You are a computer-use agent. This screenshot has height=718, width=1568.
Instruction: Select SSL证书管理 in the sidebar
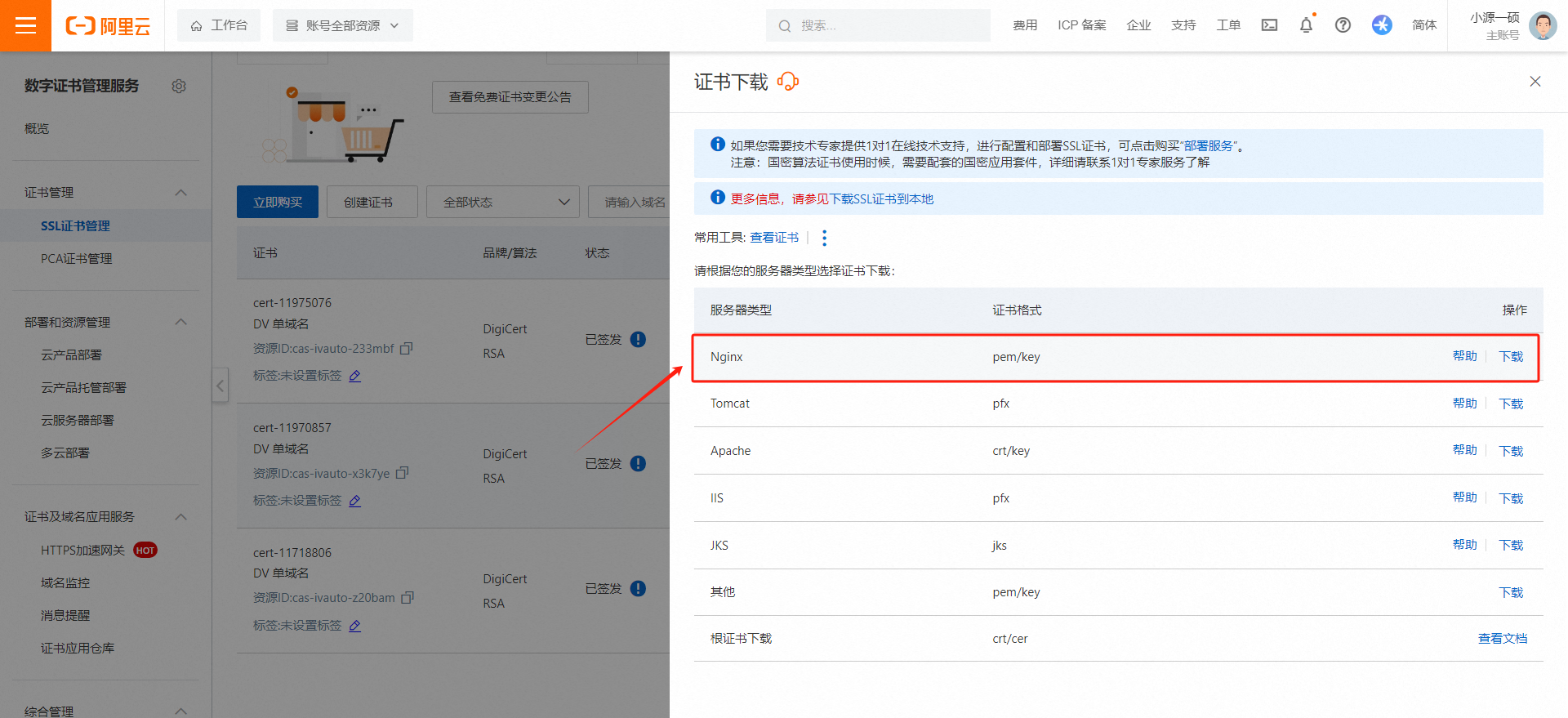coord(75,225)
